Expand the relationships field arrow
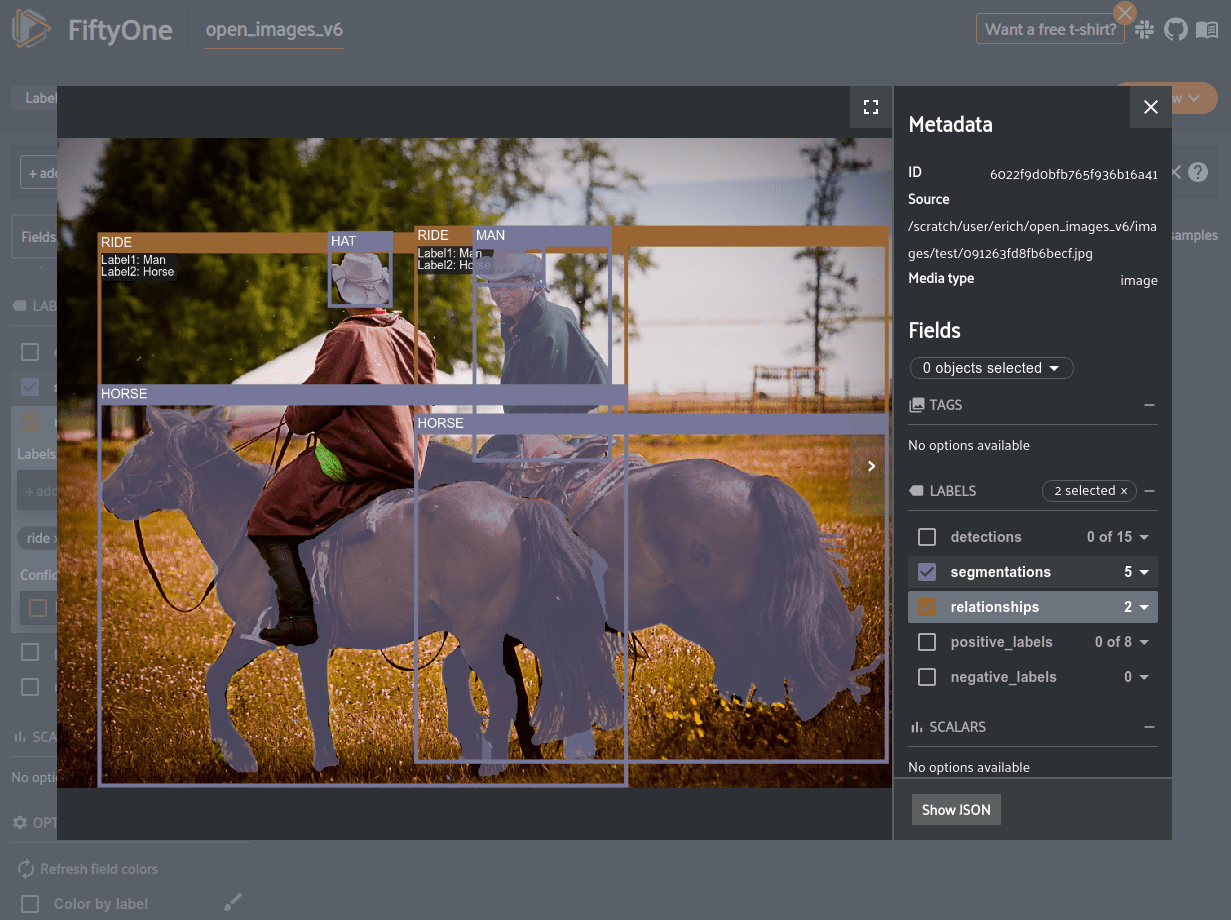 pos(1144,607)
